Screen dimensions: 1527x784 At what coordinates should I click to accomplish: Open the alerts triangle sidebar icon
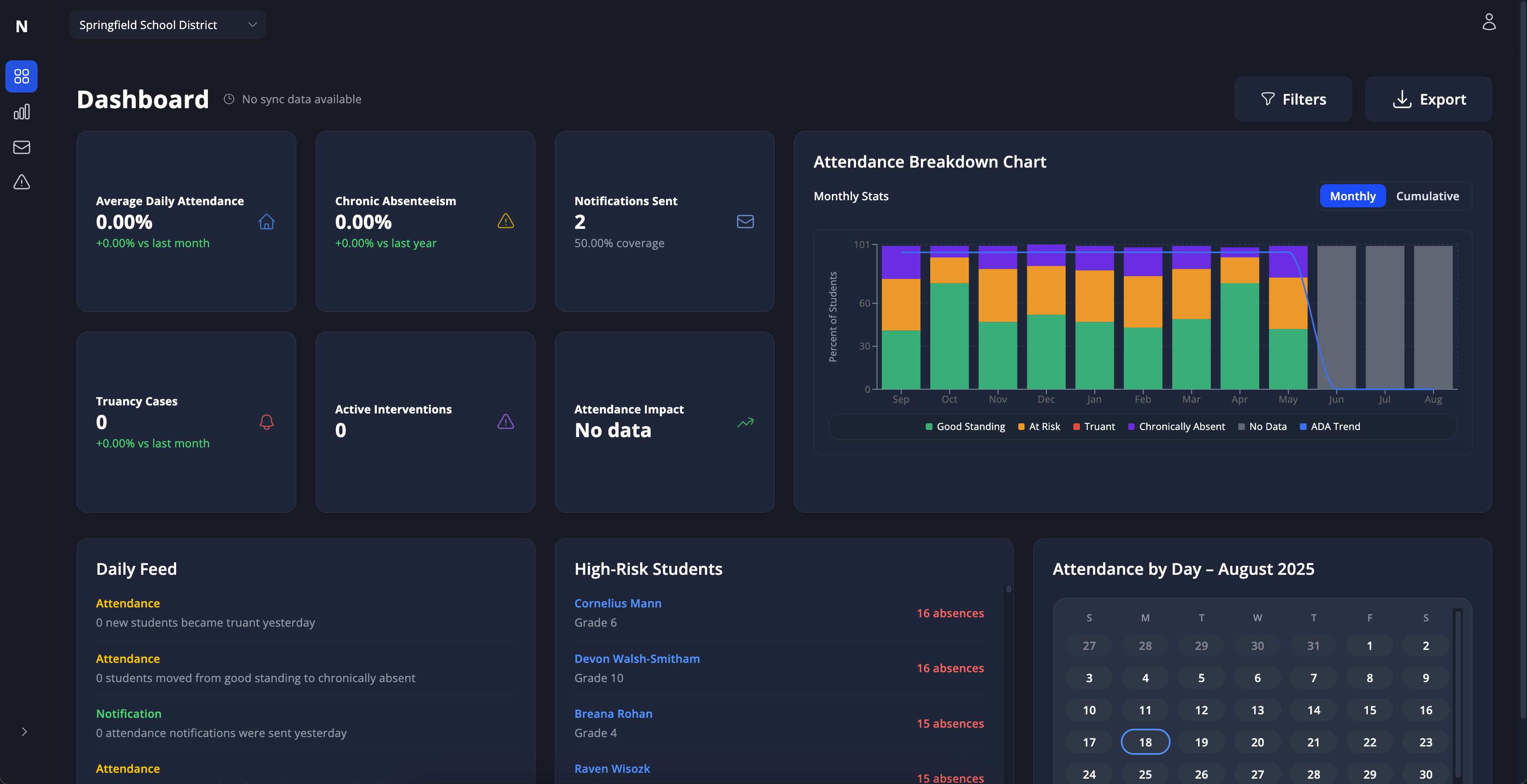[21, 182]
